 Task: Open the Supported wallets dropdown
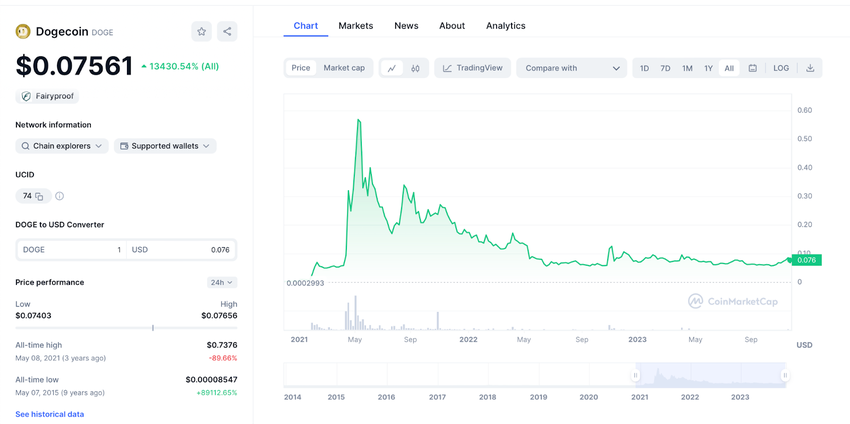pyautogui.click(x=165, y=146)
